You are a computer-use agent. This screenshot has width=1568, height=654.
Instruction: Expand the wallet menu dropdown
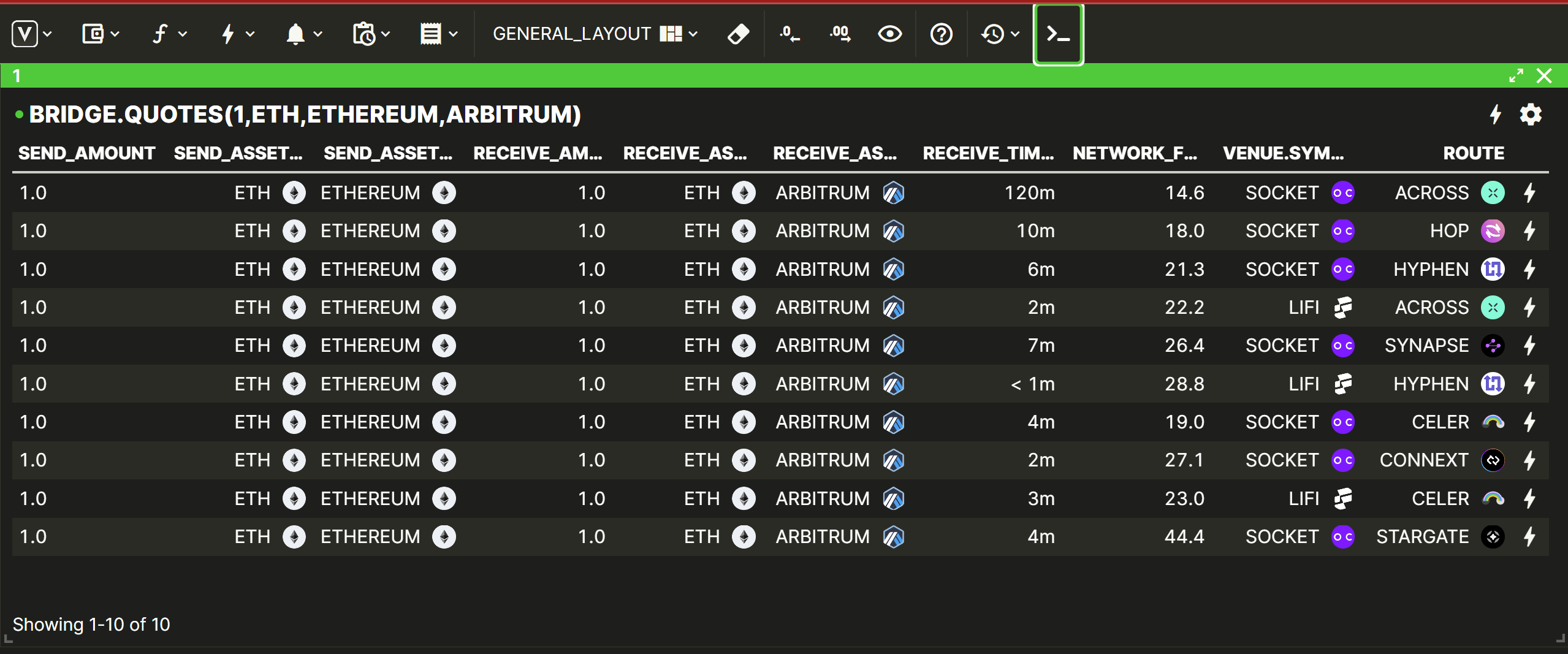tap(101, 34)
